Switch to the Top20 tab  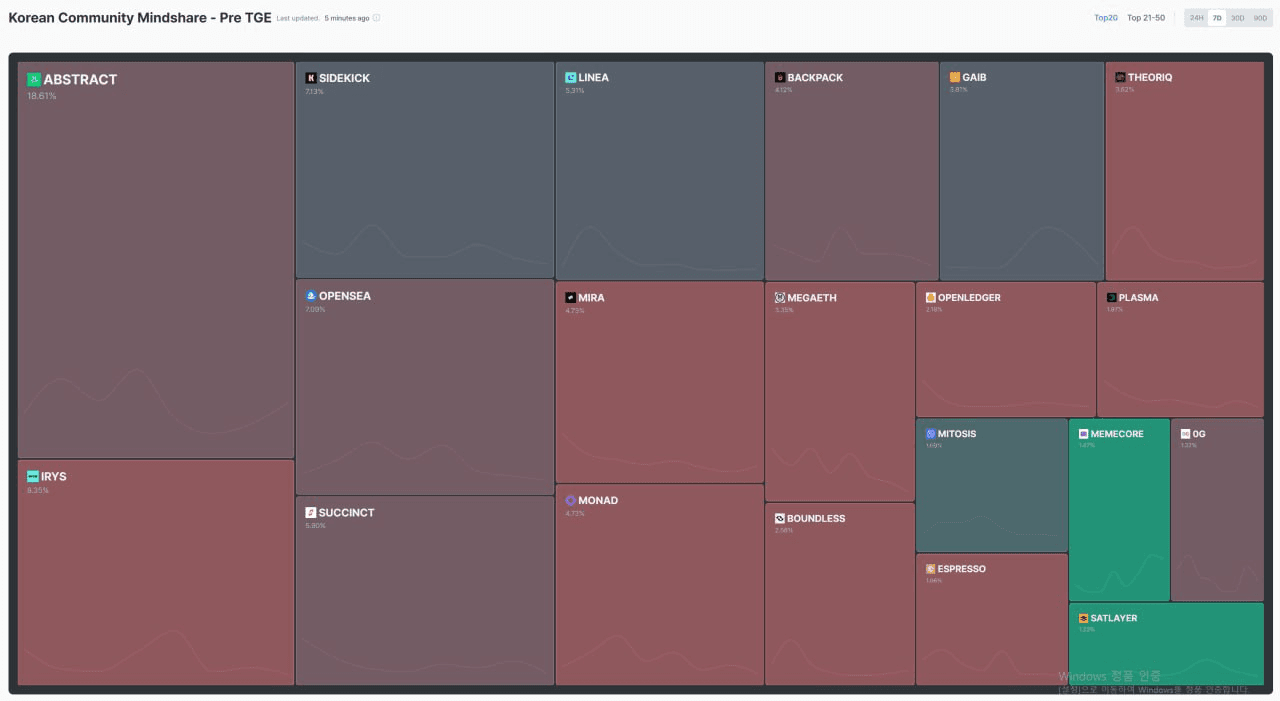pyautogui.click(x=1106, y=18)
